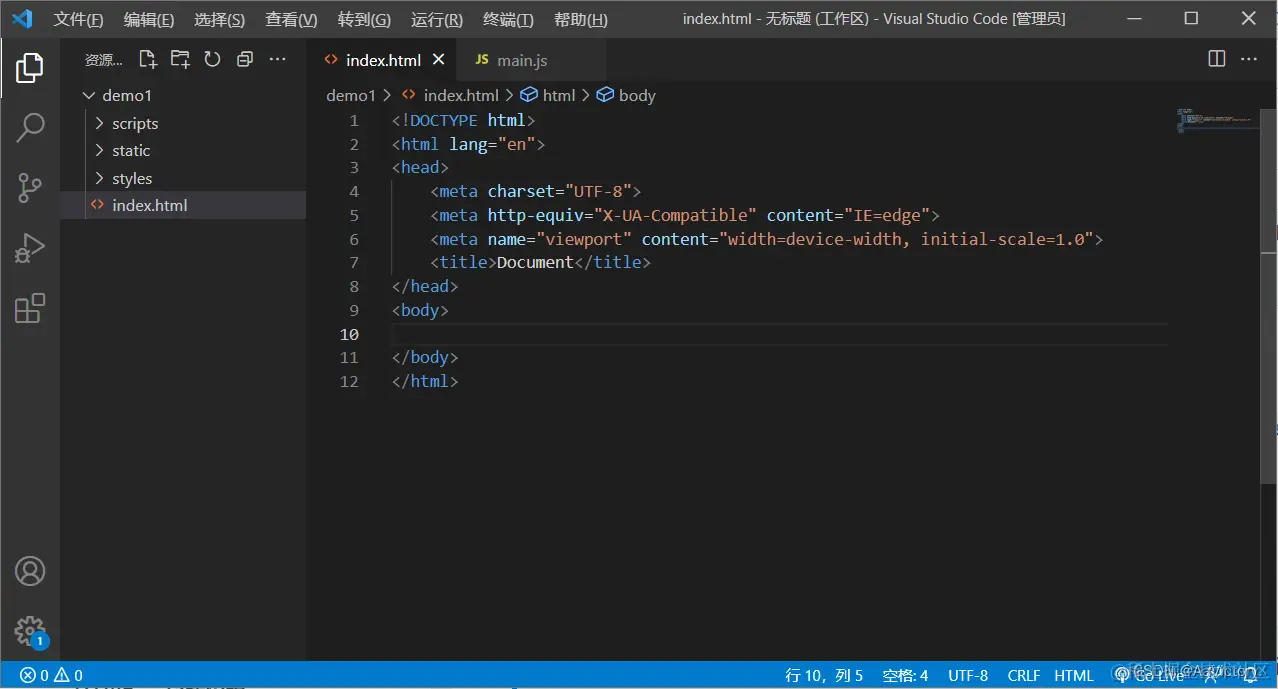Screen dimensions: 1278x689
Task: Collapse all folders in explorer
Action: (x=245, y=59)
